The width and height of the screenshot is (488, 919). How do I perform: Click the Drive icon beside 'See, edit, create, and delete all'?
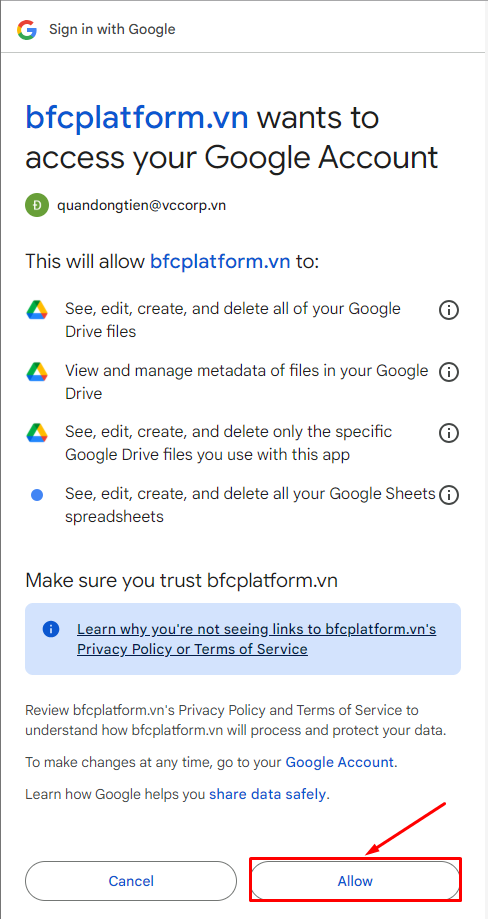point(37,309)
